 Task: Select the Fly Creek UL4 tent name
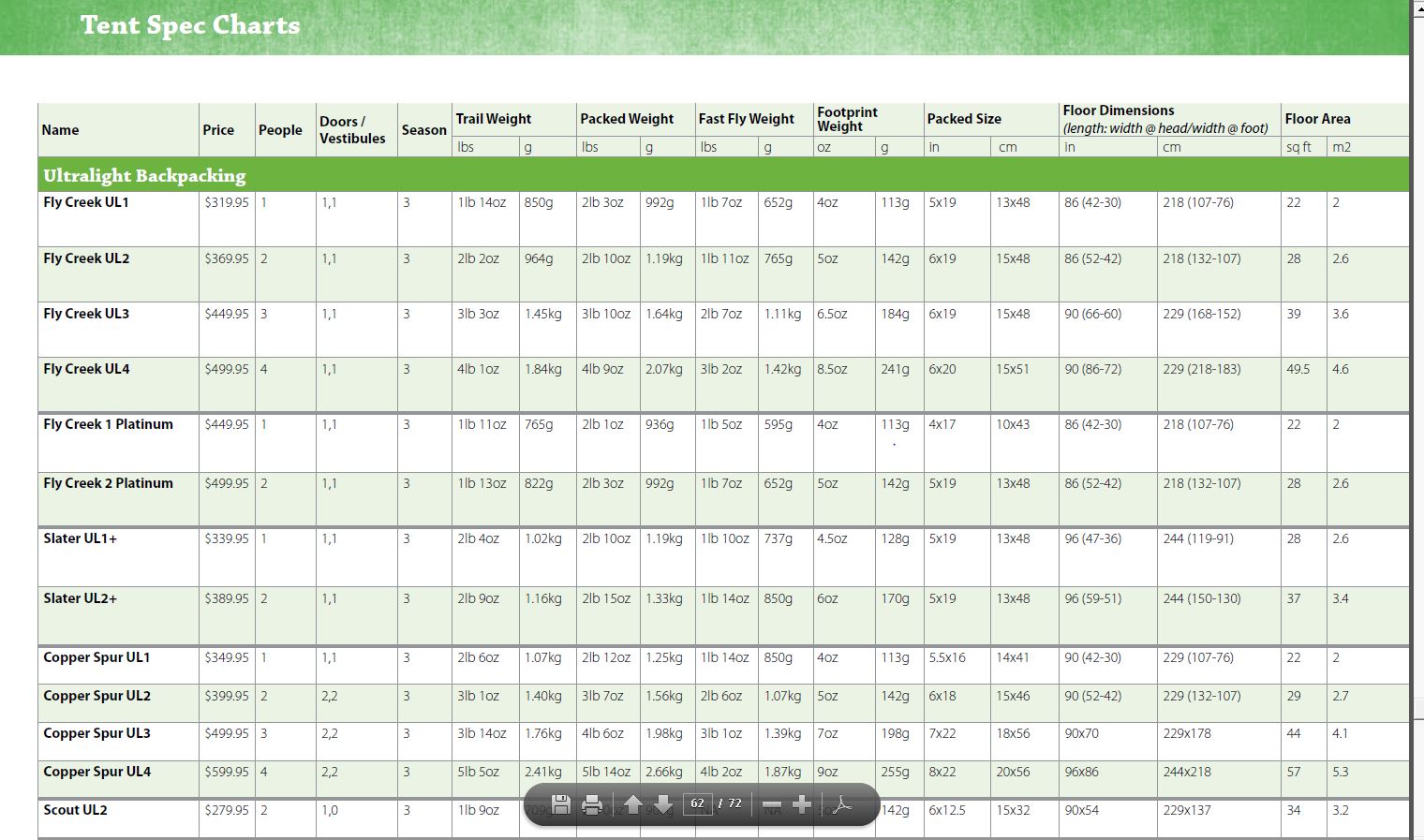86,369
